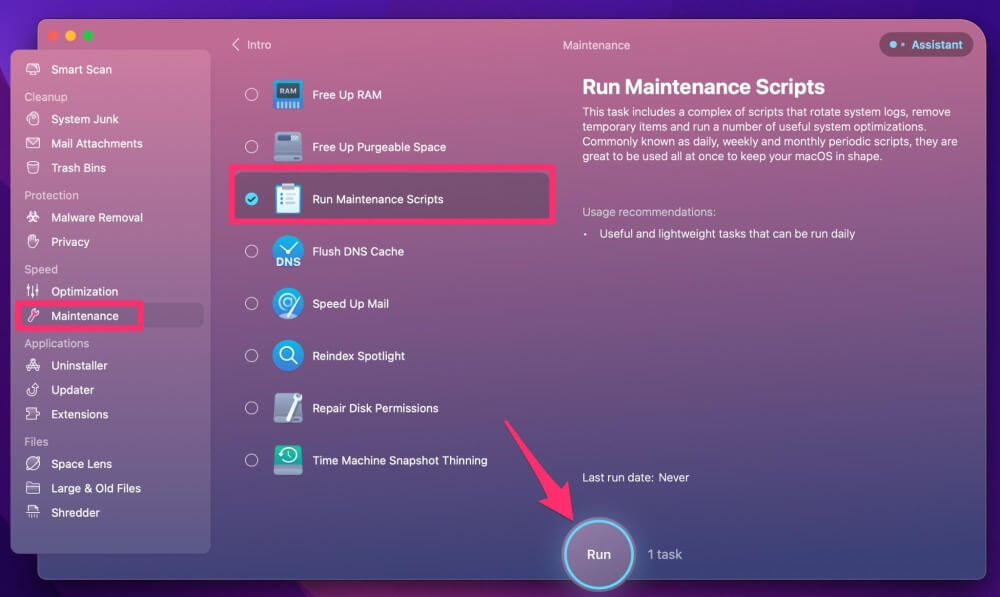1000x597 pixels.
Task: Open the Uninstaller sidebar item
Action: pos(79,365)
